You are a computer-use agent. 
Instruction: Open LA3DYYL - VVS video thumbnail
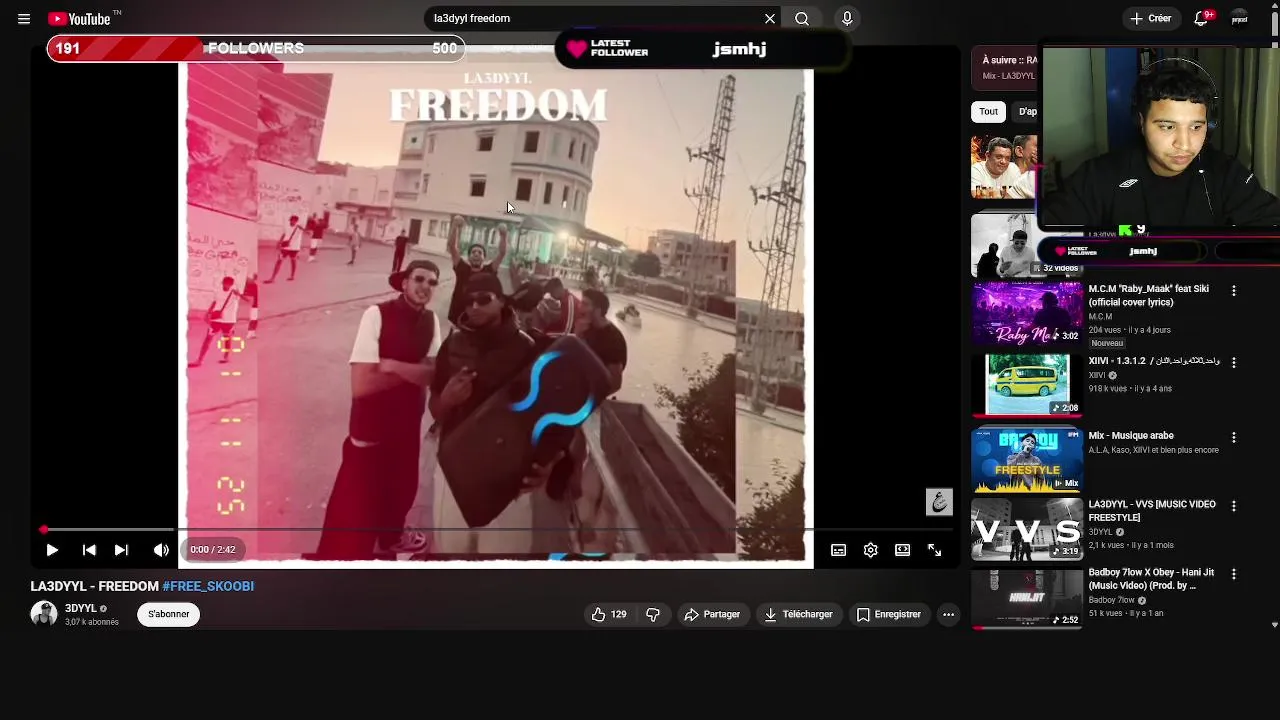[x=1027, y=528]
